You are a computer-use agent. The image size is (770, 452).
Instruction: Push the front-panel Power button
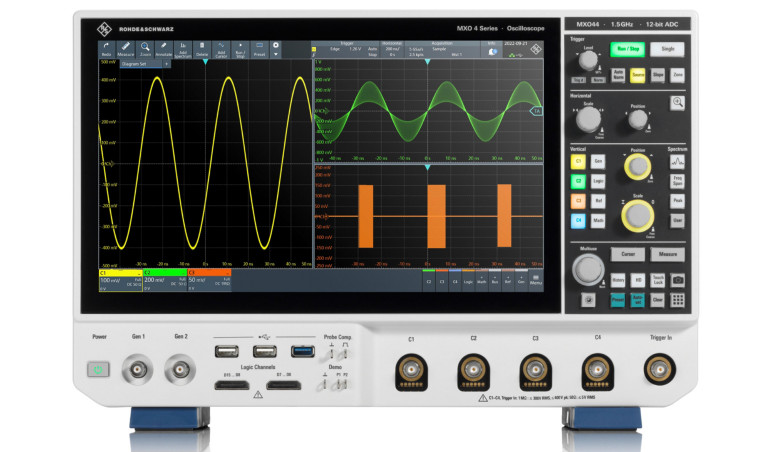[98, 369]
